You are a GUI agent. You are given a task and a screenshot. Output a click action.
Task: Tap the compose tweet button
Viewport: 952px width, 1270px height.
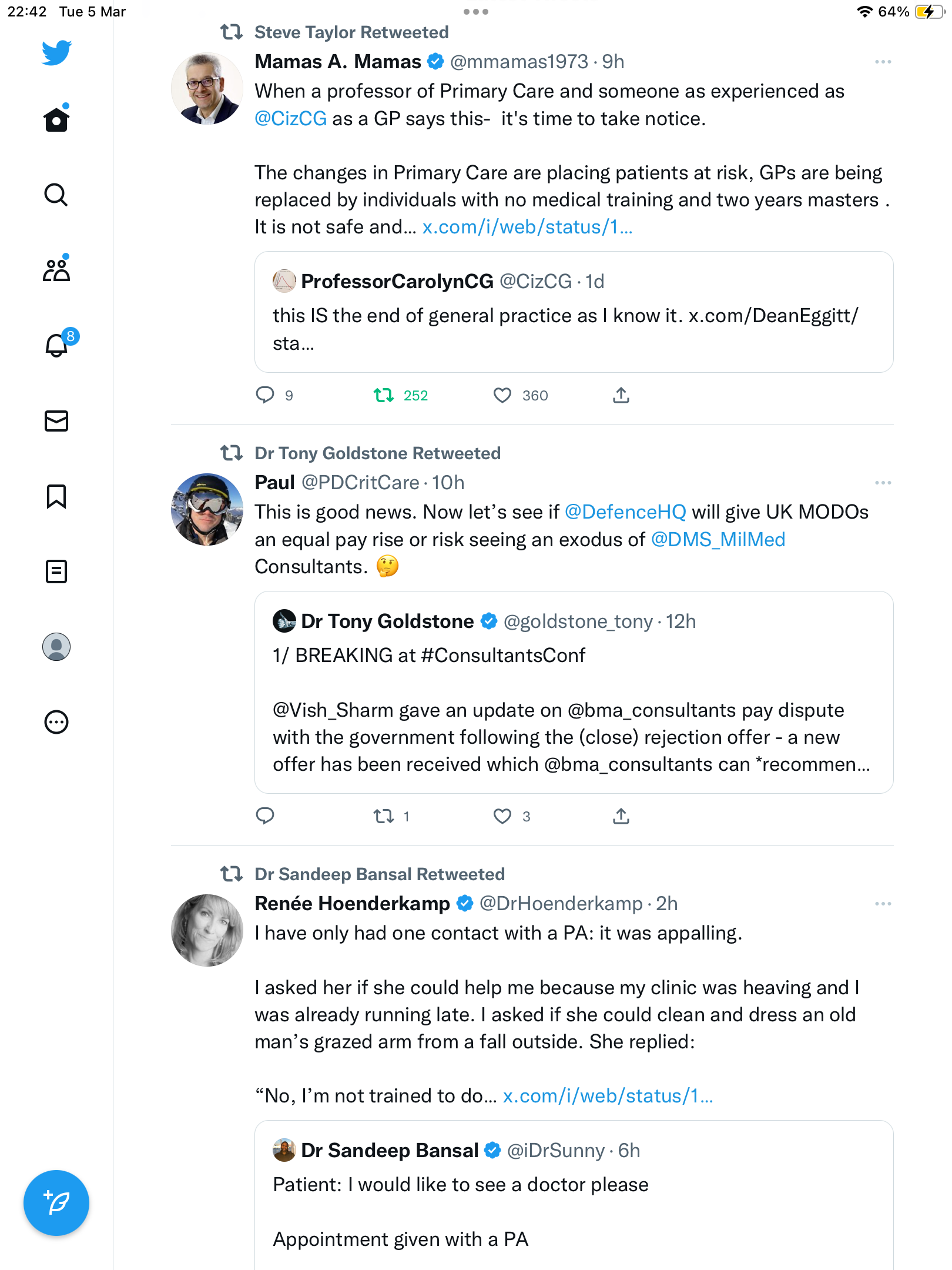[56, 1203]
